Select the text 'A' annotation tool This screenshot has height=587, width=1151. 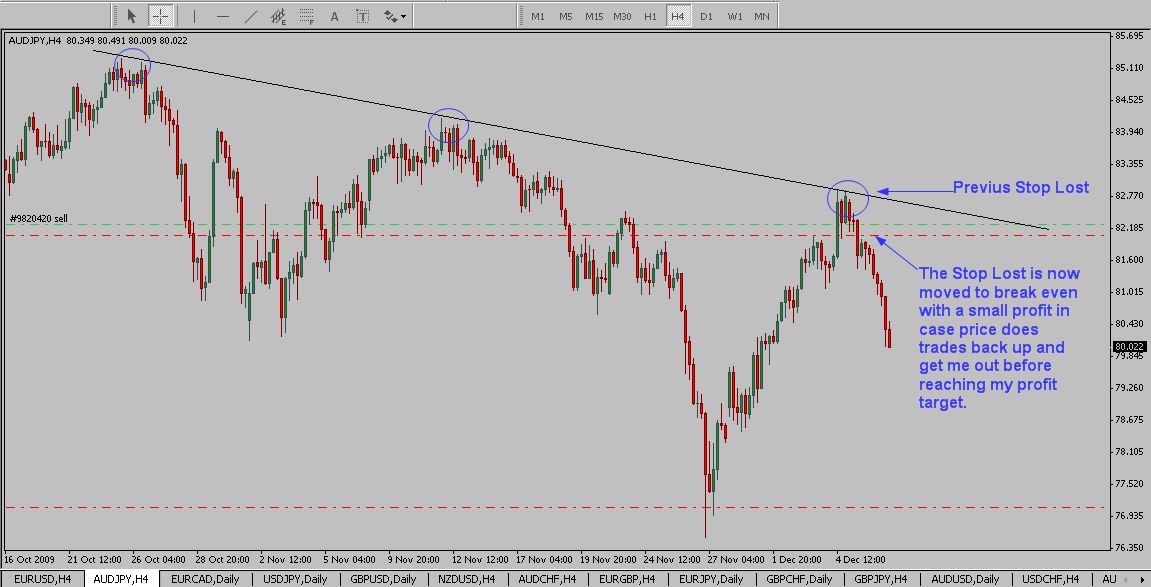pyautogui.click(x=334, y=16)
